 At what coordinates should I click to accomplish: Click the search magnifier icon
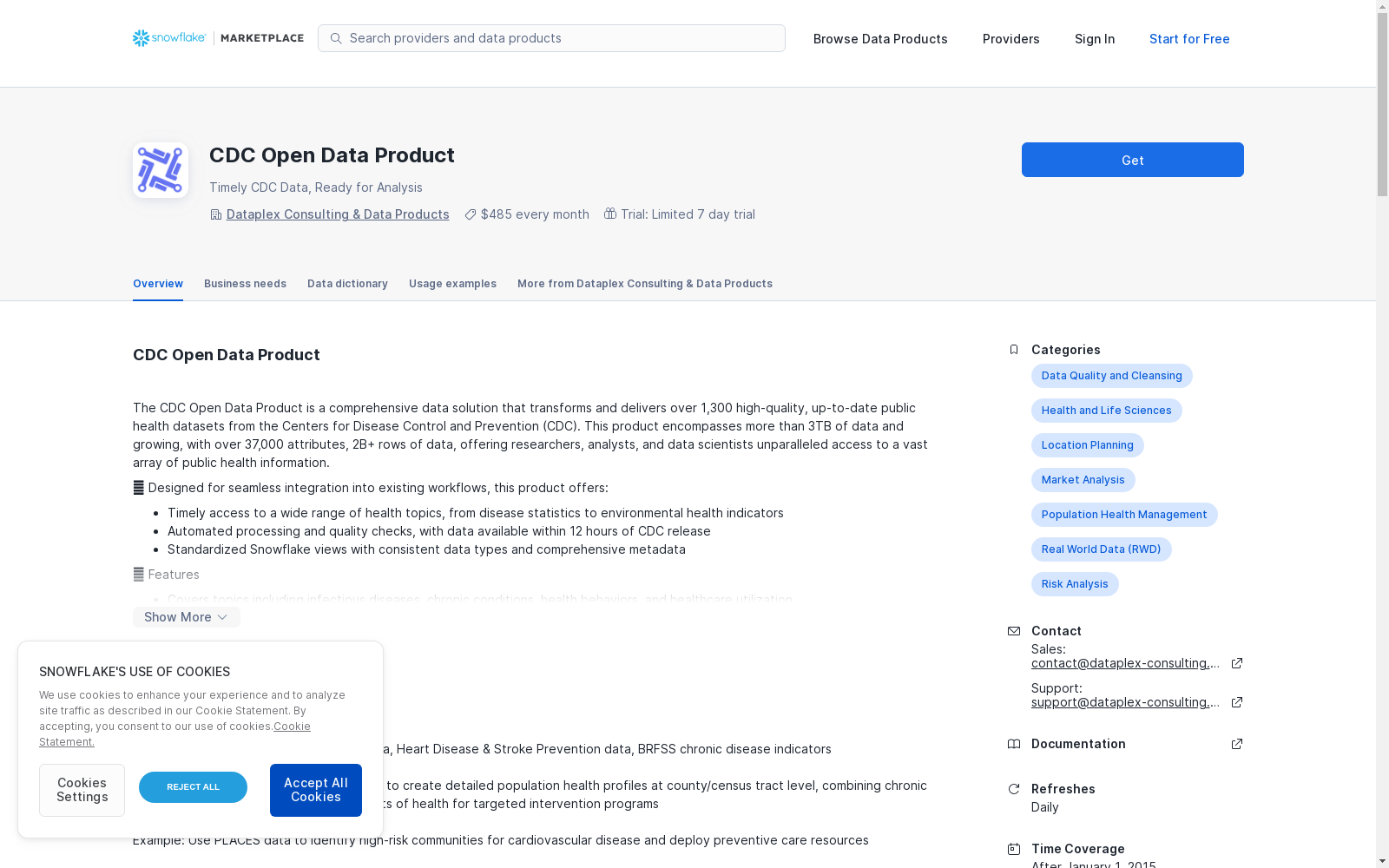point(336,38)
